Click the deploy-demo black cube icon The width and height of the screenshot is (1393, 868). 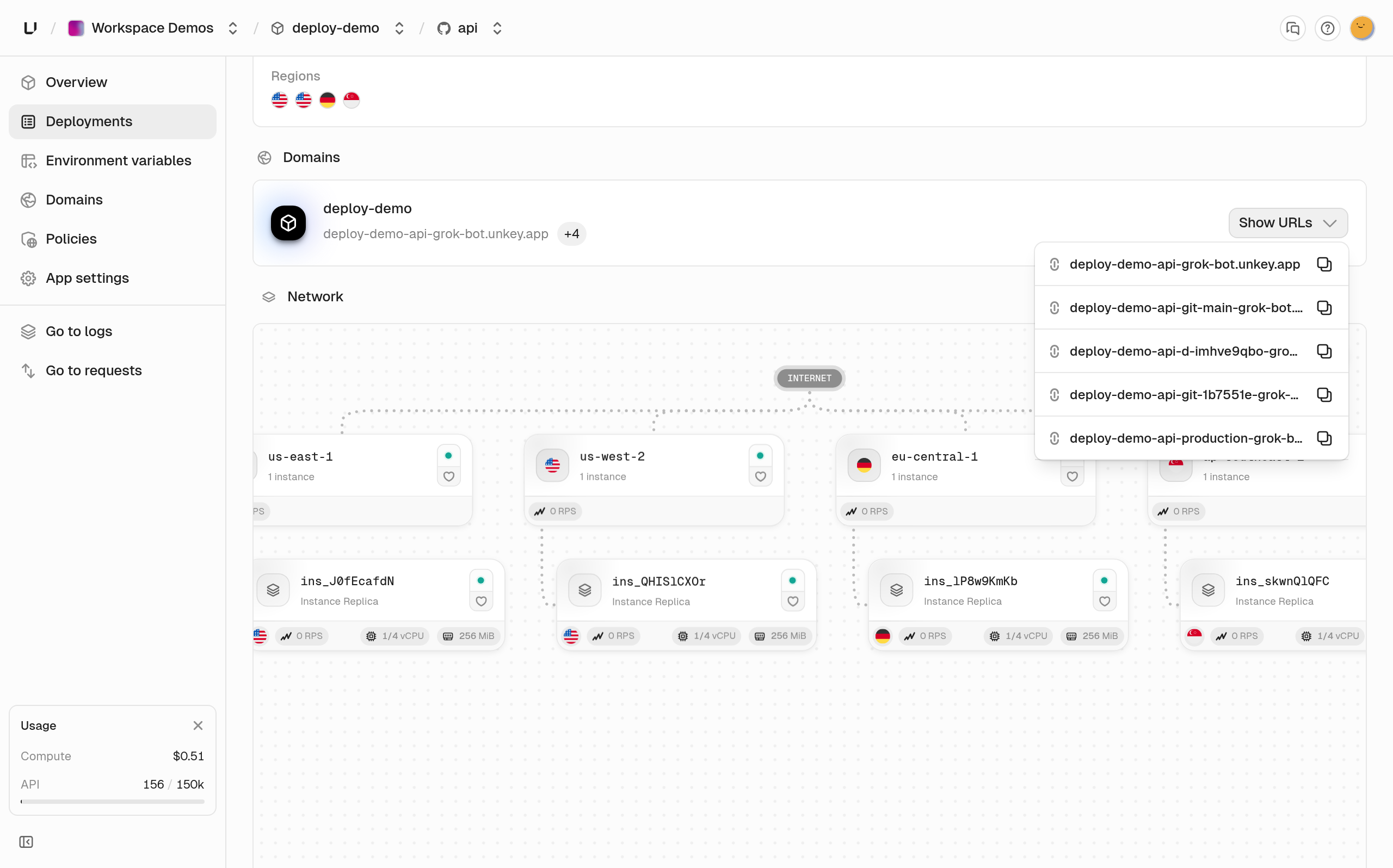(x=288, y=223)
